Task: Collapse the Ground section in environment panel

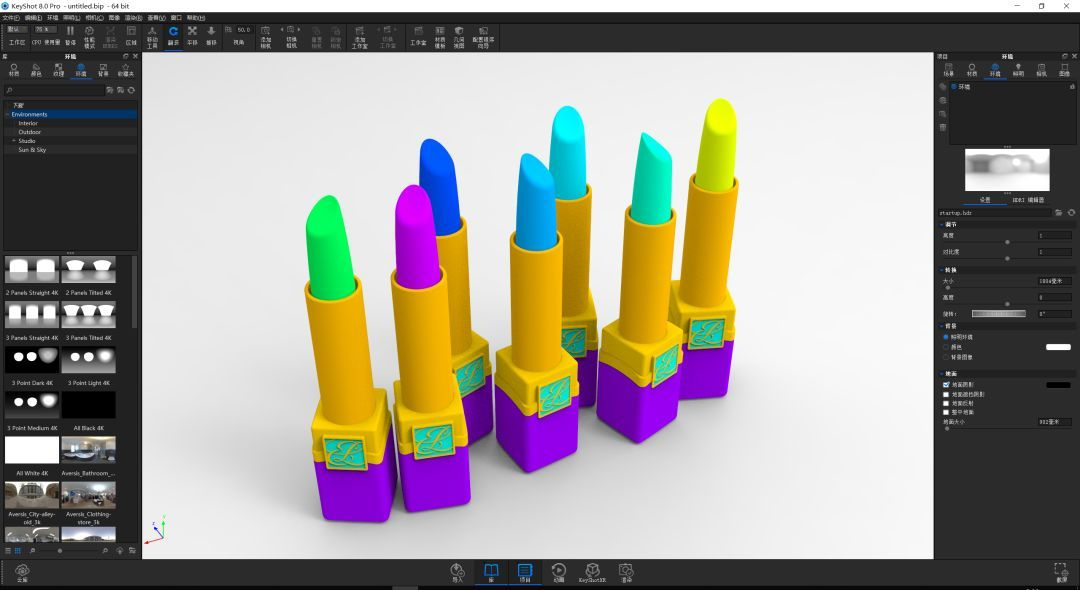Action: click(941, 373)
